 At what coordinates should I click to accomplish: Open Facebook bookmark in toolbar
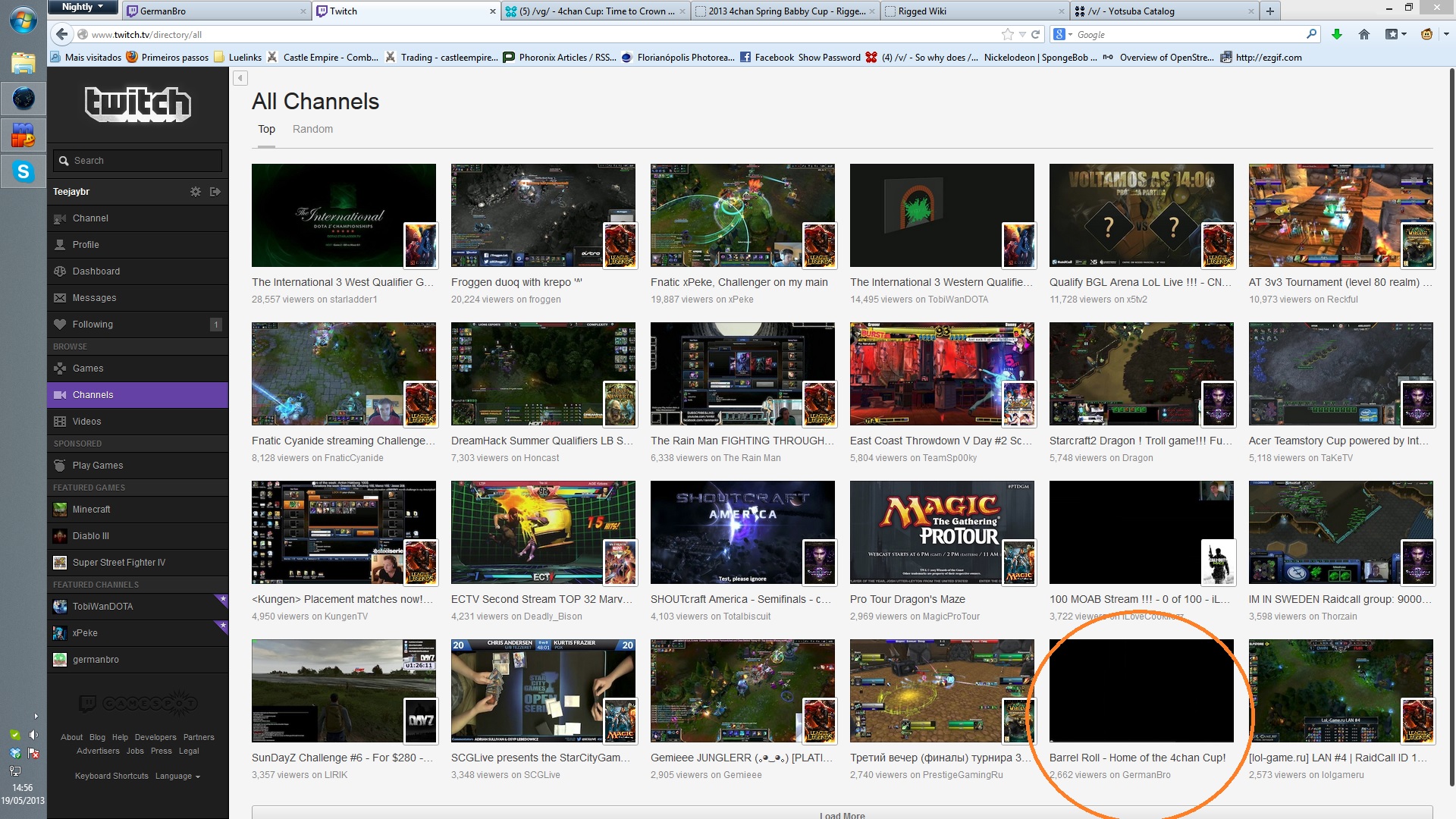click(x=767, y=57)
